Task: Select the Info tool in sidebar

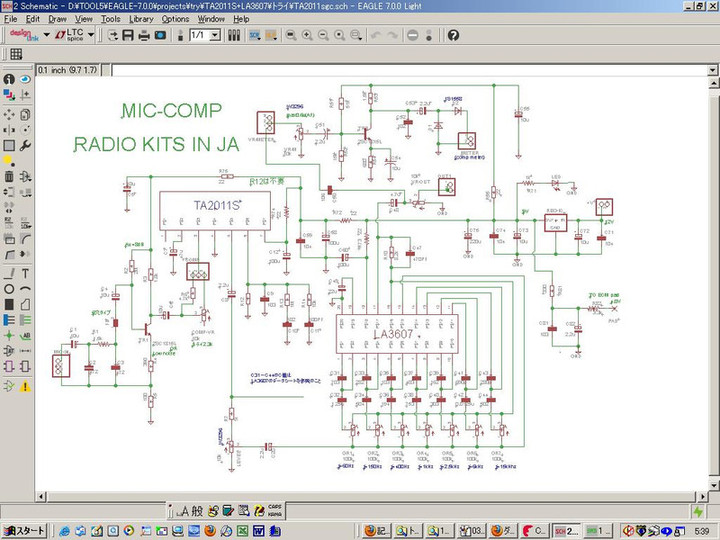Action: click(9, 79)
